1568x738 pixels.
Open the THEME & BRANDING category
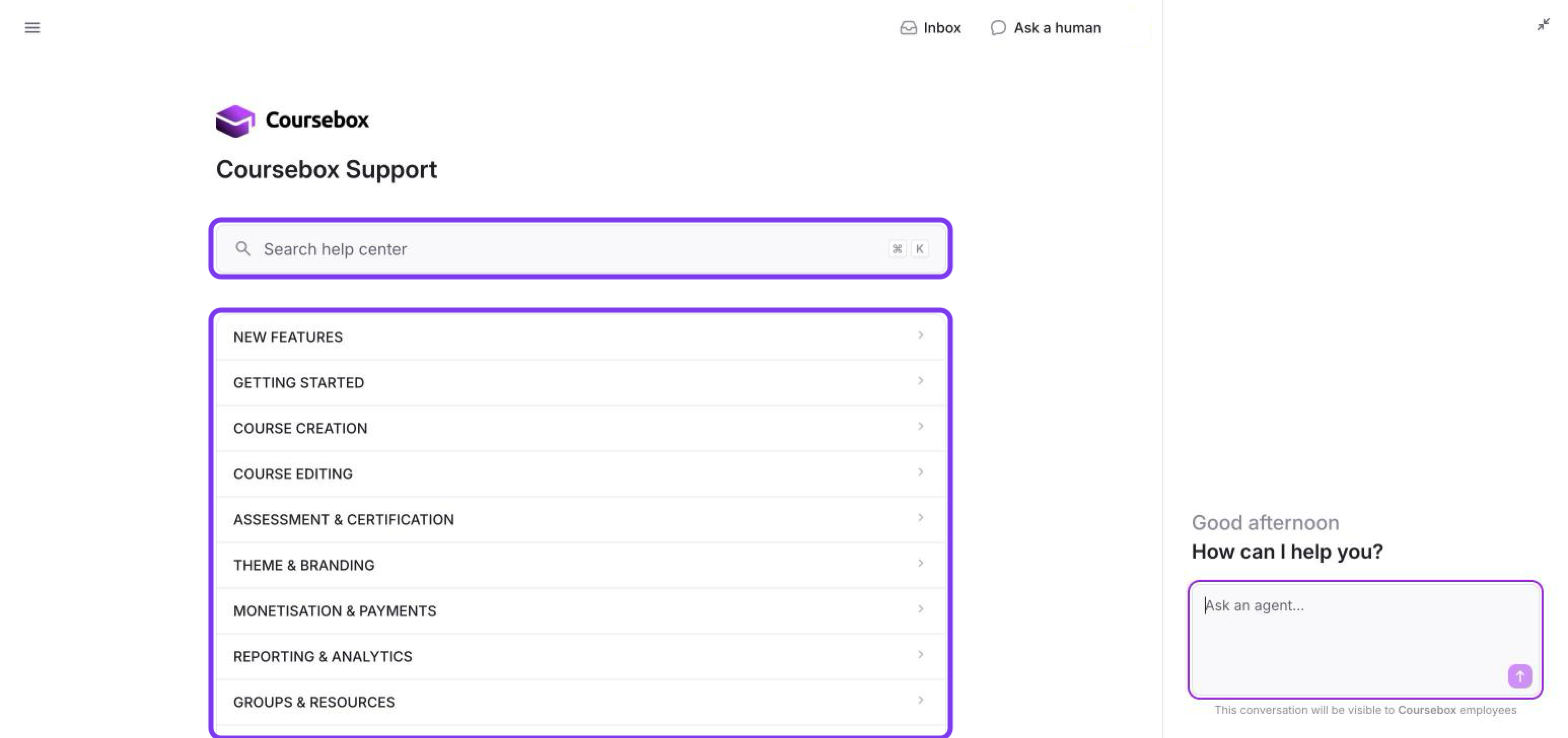(x=580, y=565)
